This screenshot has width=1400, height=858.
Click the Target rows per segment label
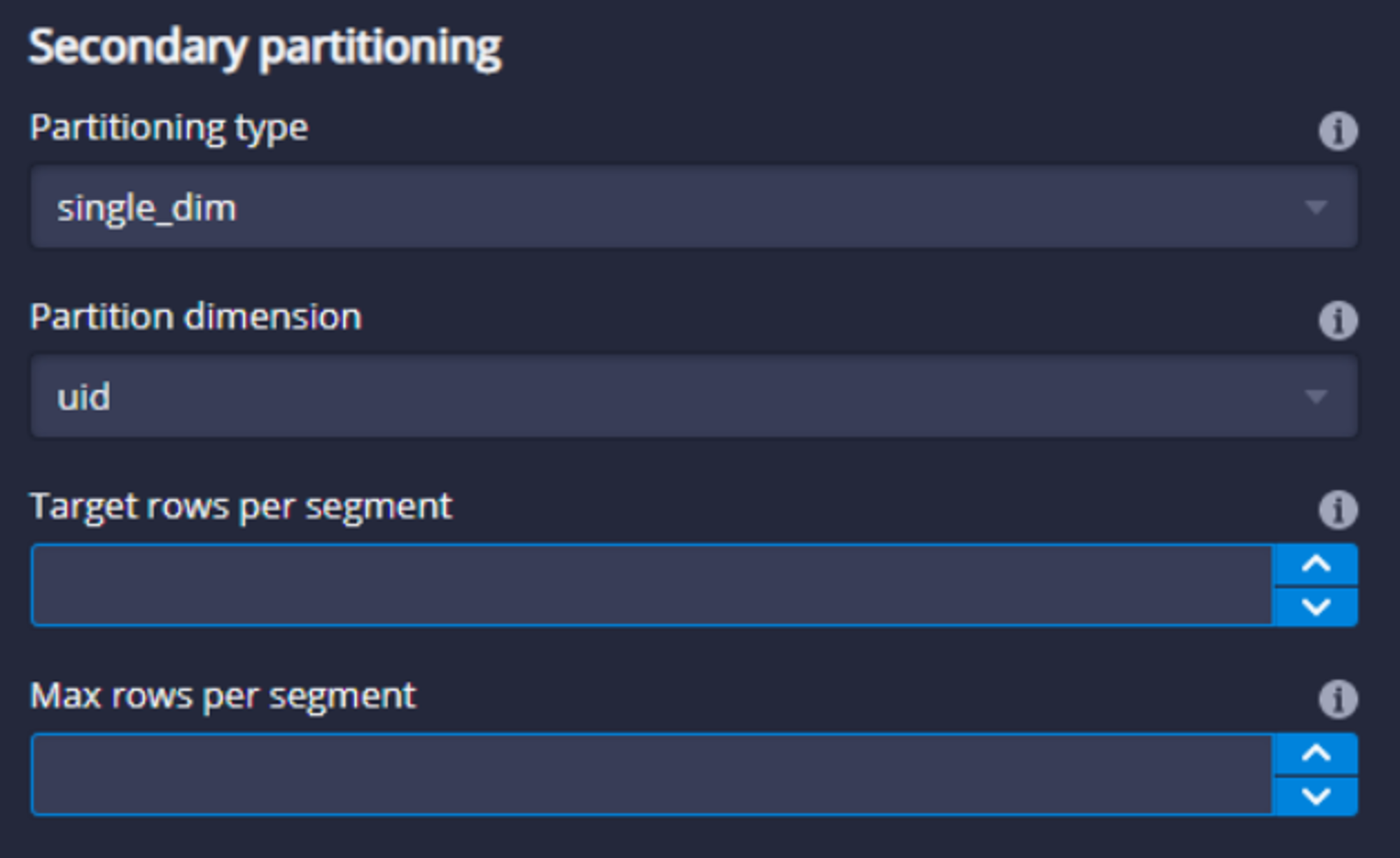click(x=241, y=508)
